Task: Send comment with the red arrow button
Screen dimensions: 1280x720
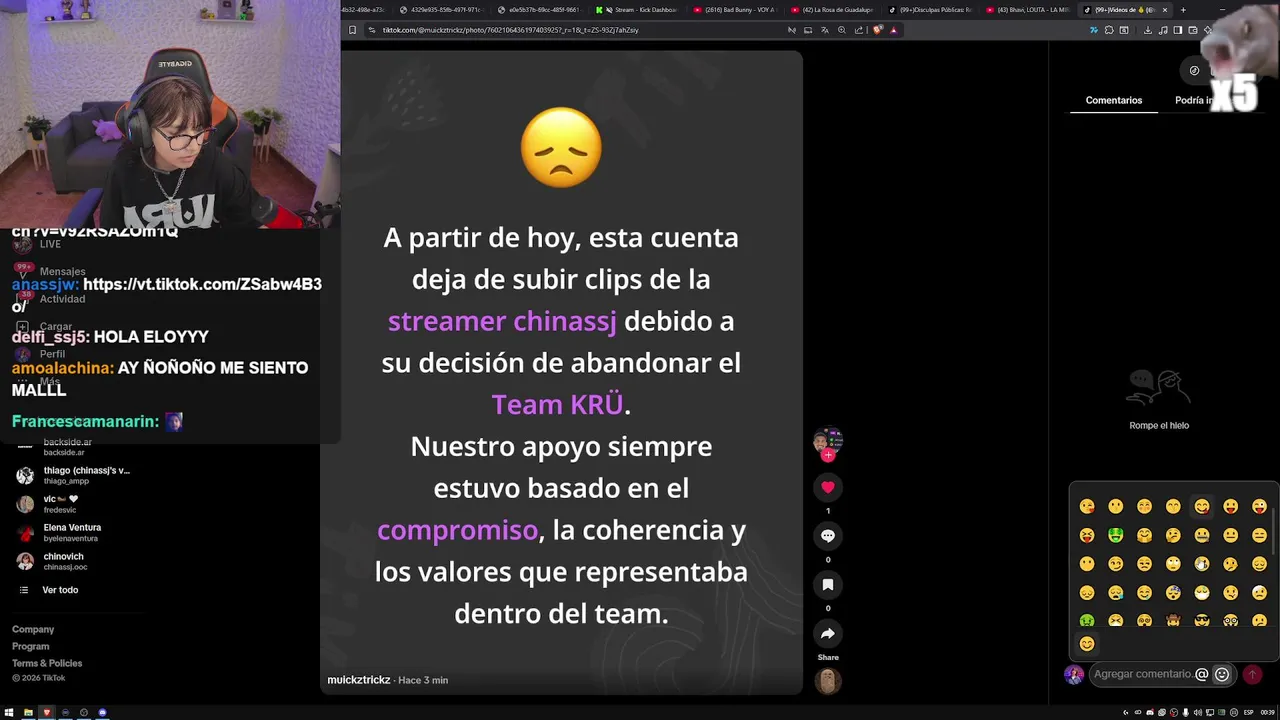Action: click(1252, 675)
